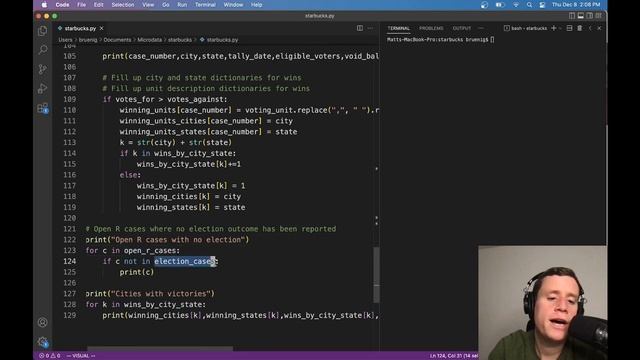
Task: Click line number 121 in the gutter
Action: click(70, 229)
